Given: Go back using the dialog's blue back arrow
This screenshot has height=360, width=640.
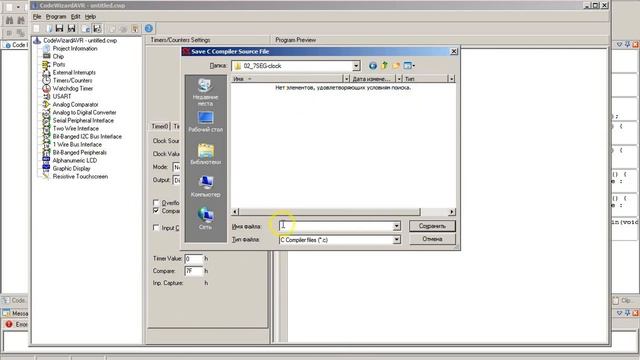Looking at the screenshot, I should click(372, 66).
